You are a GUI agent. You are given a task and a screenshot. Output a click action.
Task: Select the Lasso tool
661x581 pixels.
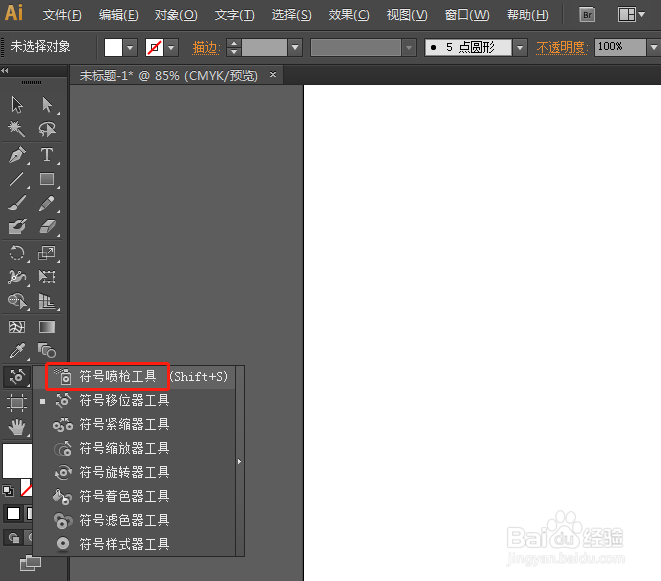(x=47, y=129)
